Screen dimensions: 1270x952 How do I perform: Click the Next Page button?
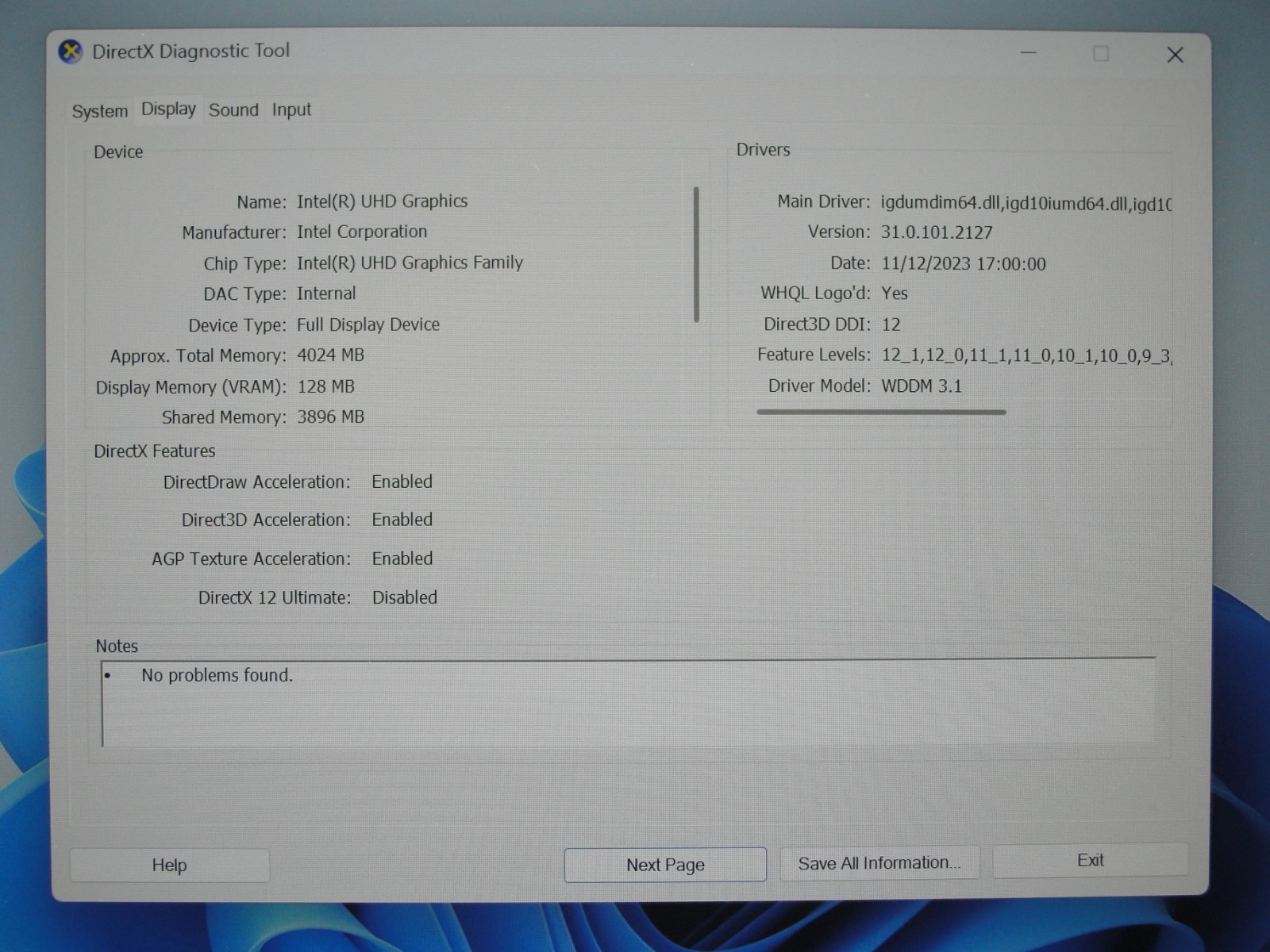pyautogui.click(x=665, y=865)
